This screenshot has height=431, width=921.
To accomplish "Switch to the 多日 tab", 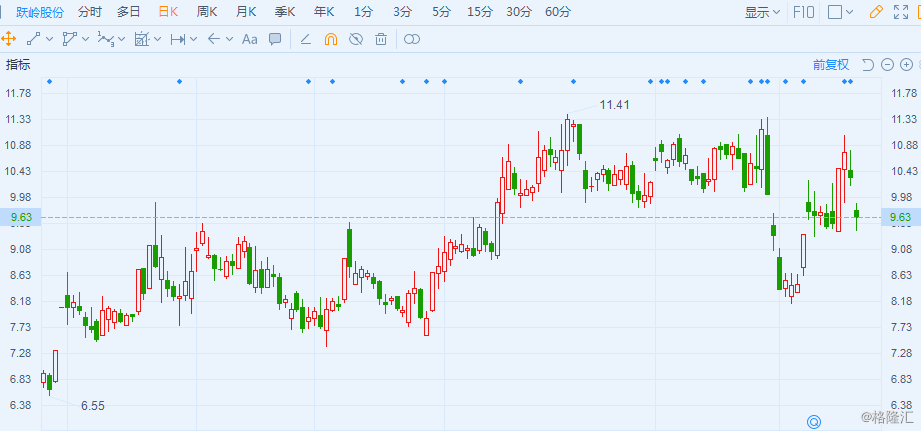I will coord(128,12).
